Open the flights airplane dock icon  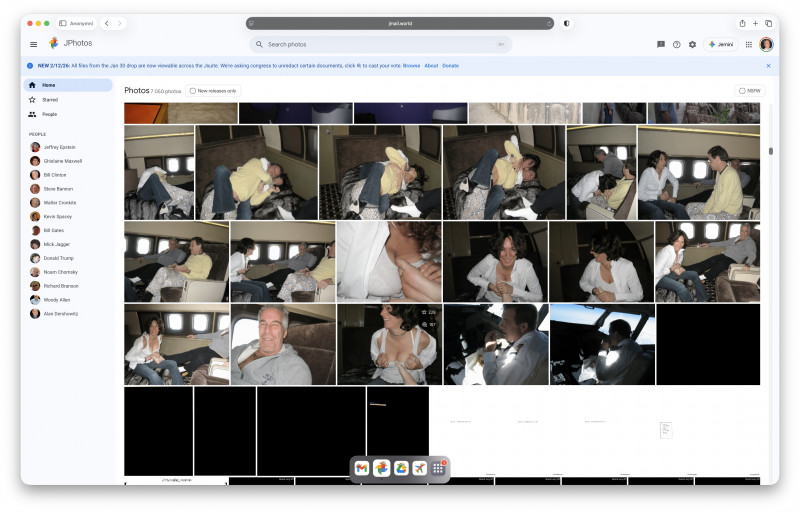(x=419, y=468)
